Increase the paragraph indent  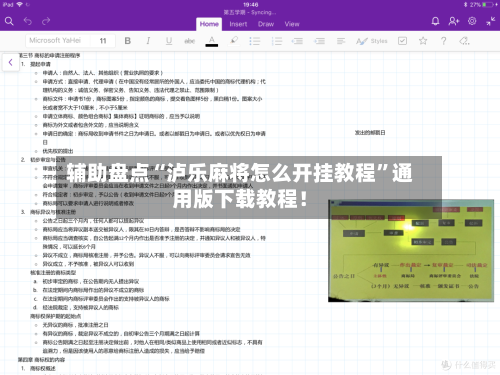pyautogui.click(x=319, y=41)
